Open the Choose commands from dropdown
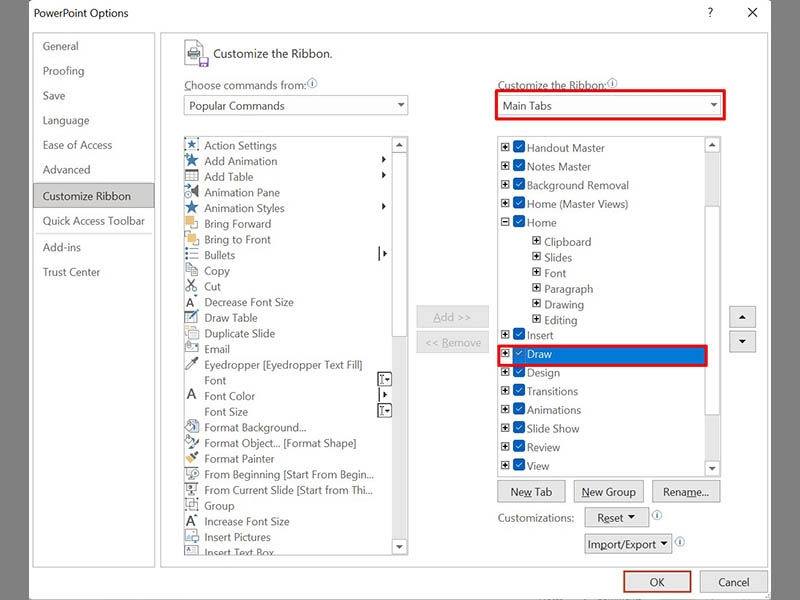800x600 pixels. 295,106
